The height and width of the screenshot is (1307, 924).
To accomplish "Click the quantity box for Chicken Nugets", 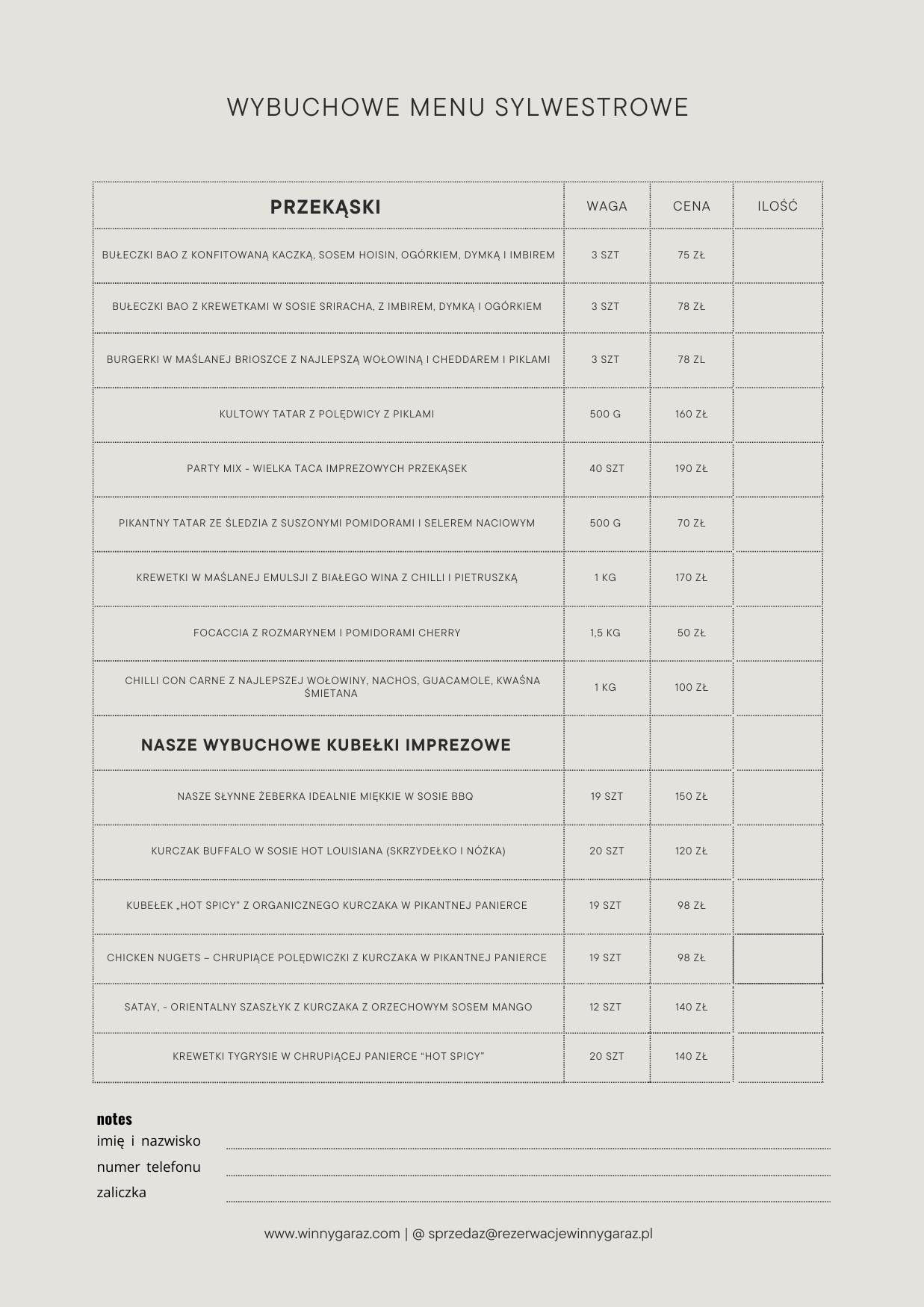I will pyautogui.click(x=778, y=958).
